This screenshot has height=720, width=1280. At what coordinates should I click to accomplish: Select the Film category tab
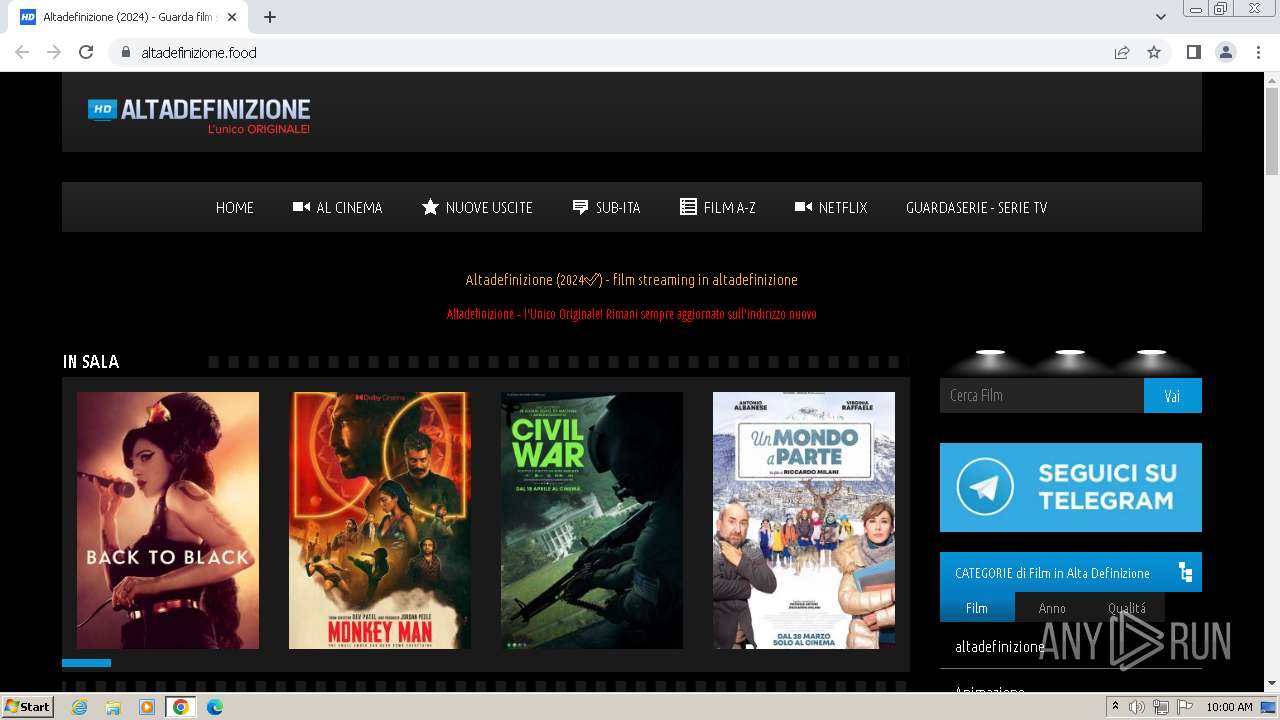(977, 607)
